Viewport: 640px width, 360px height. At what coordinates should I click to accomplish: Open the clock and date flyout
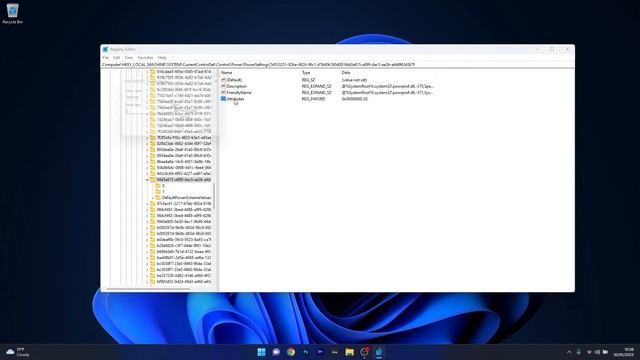[625, 352]
